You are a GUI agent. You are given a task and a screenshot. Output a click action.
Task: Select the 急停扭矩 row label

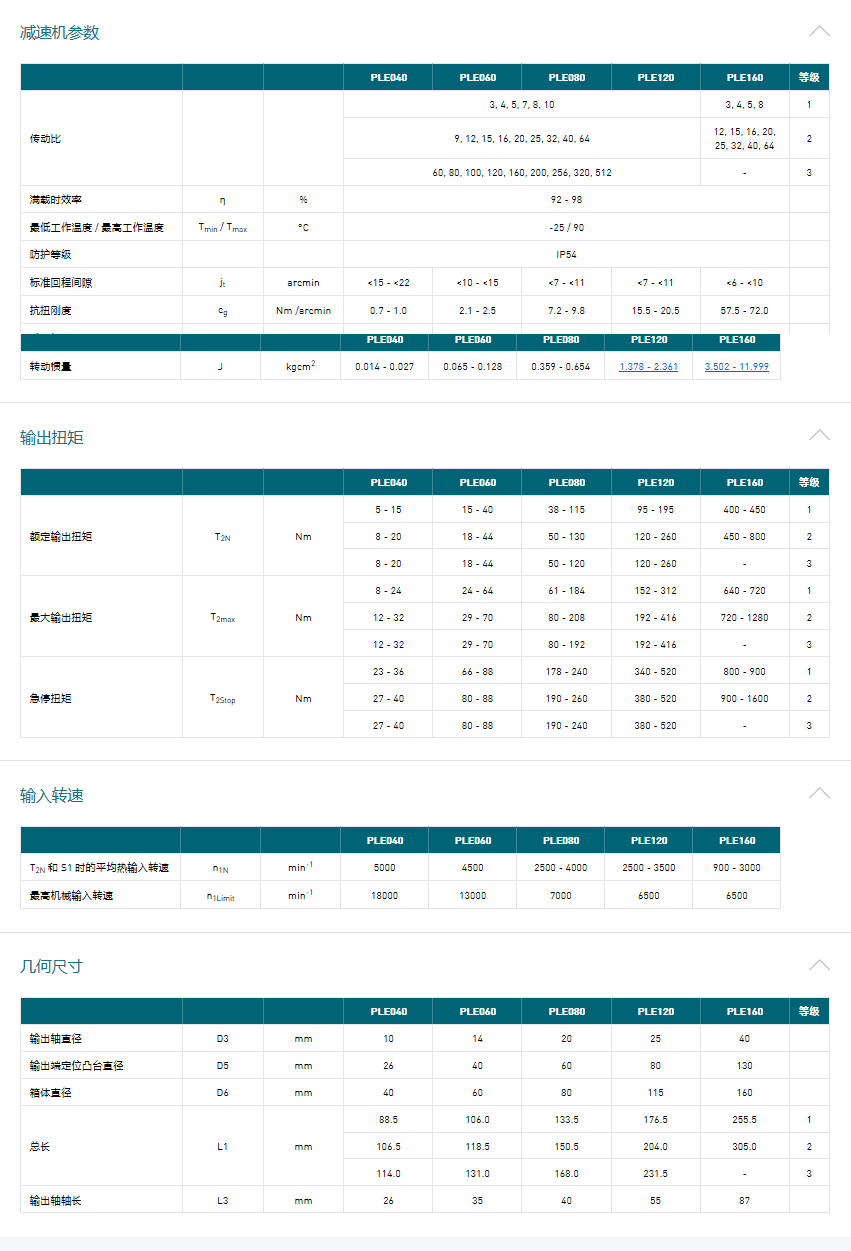tap(50, 698)
